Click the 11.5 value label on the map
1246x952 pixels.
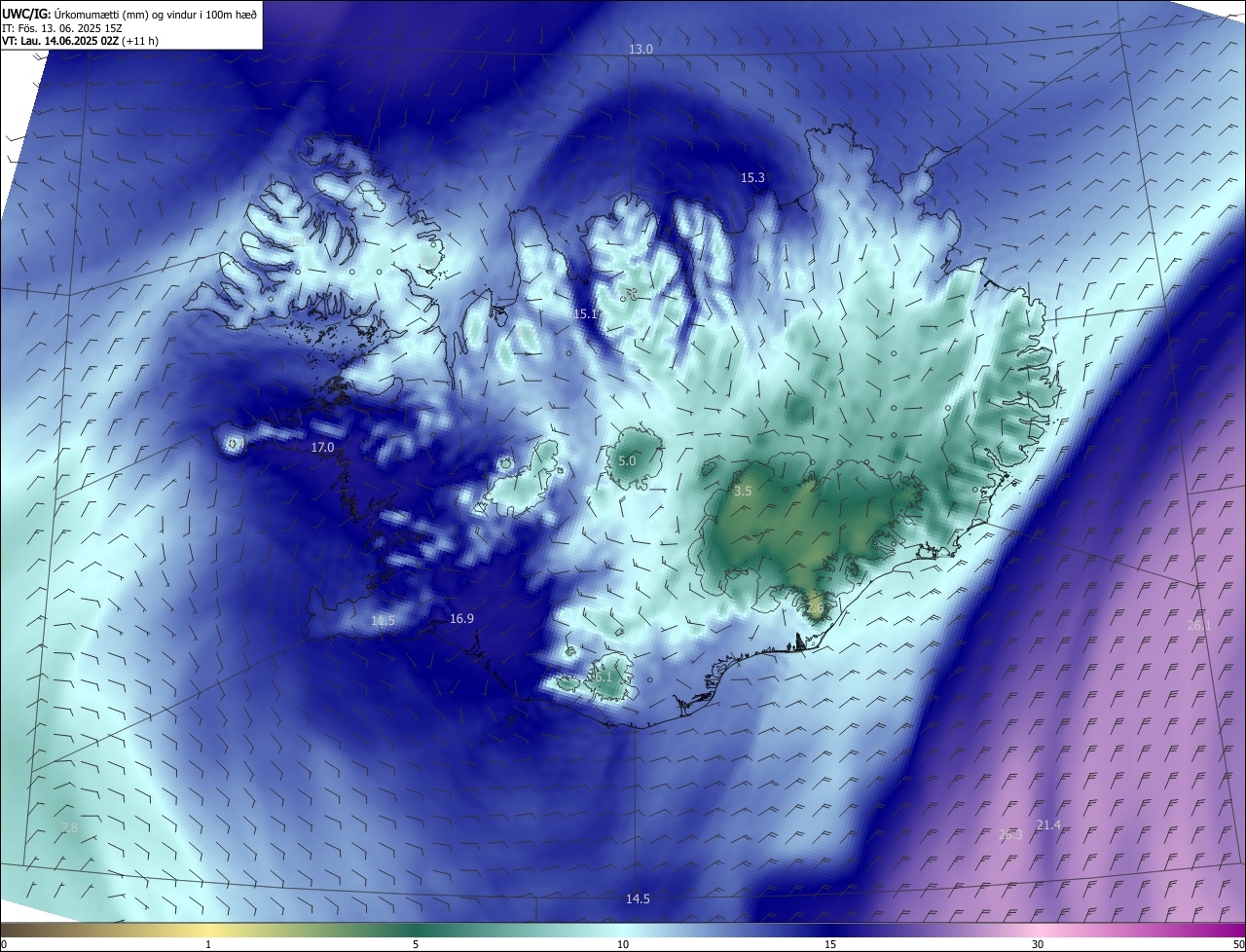pyautogui.click(x=383, y=620)
